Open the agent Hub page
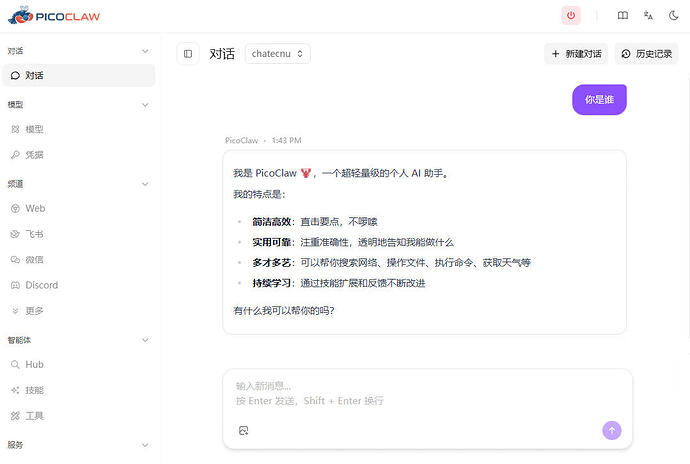This screenshot has height=464, width=690. pyautogui.click(x=79, y=365)
